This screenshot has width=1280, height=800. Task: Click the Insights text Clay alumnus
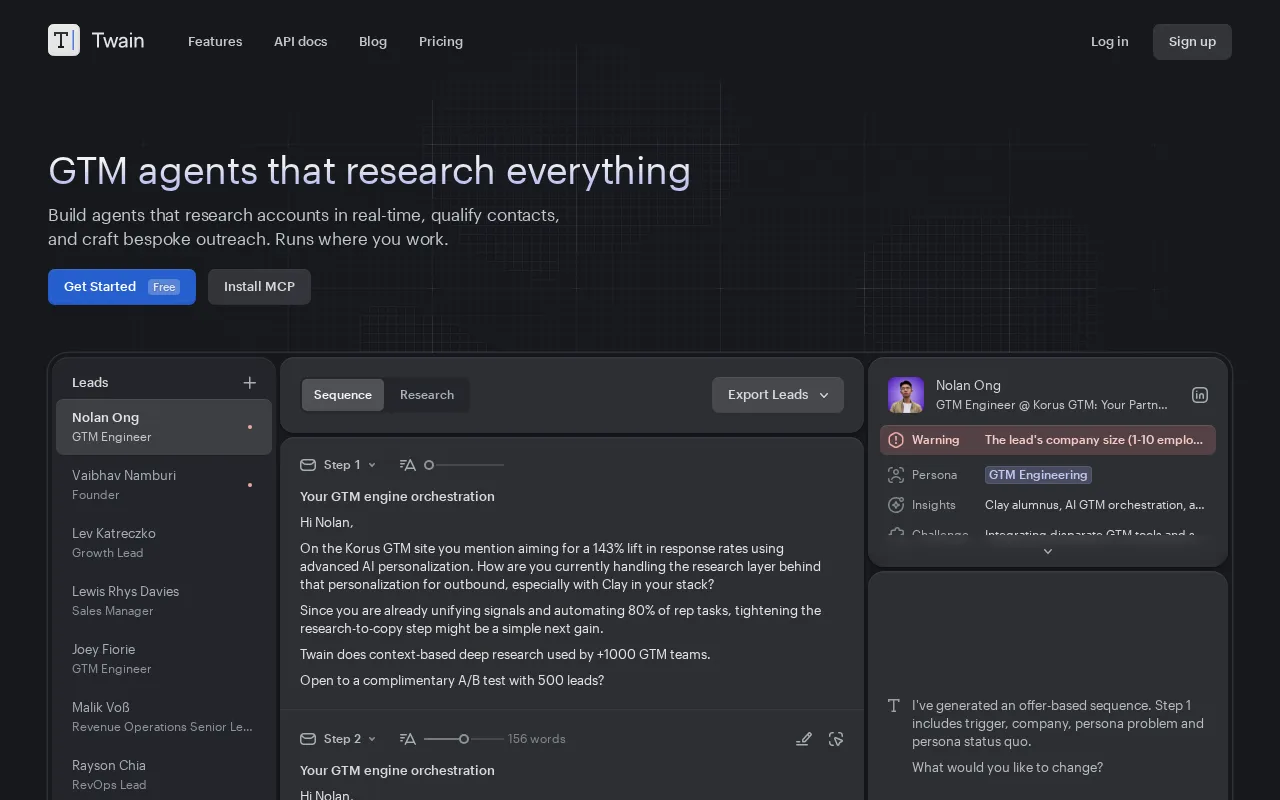1095,505
